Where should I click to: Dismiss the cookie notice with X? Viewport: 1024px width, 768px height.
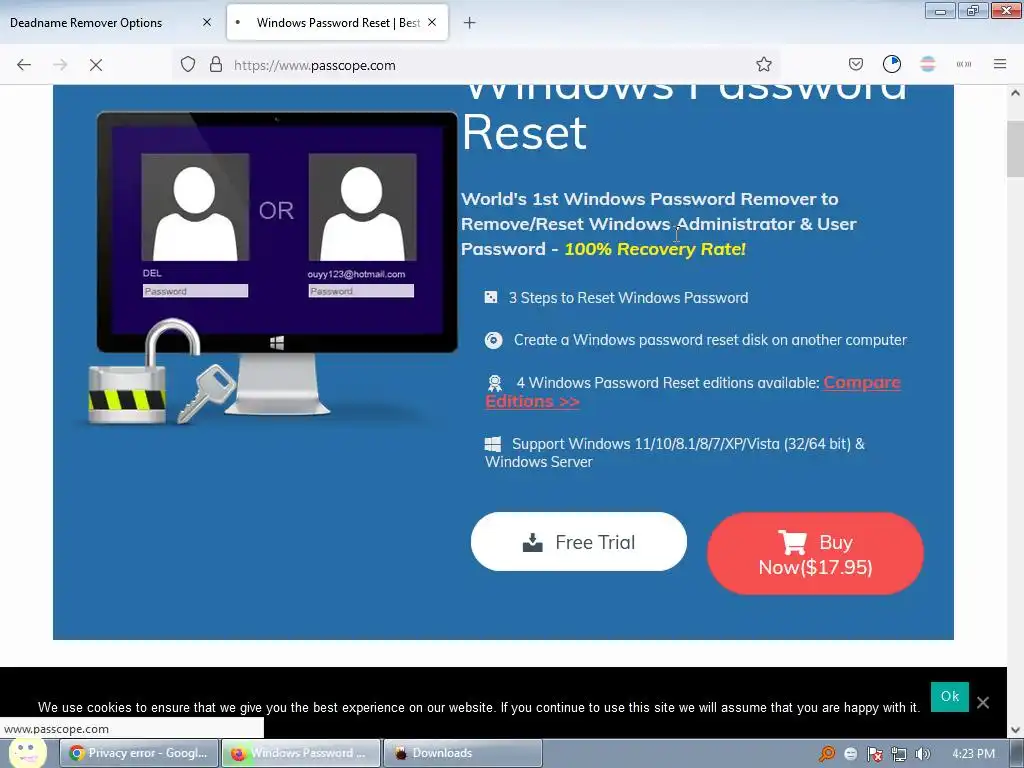pyautogui.click(x=983, y=703)
